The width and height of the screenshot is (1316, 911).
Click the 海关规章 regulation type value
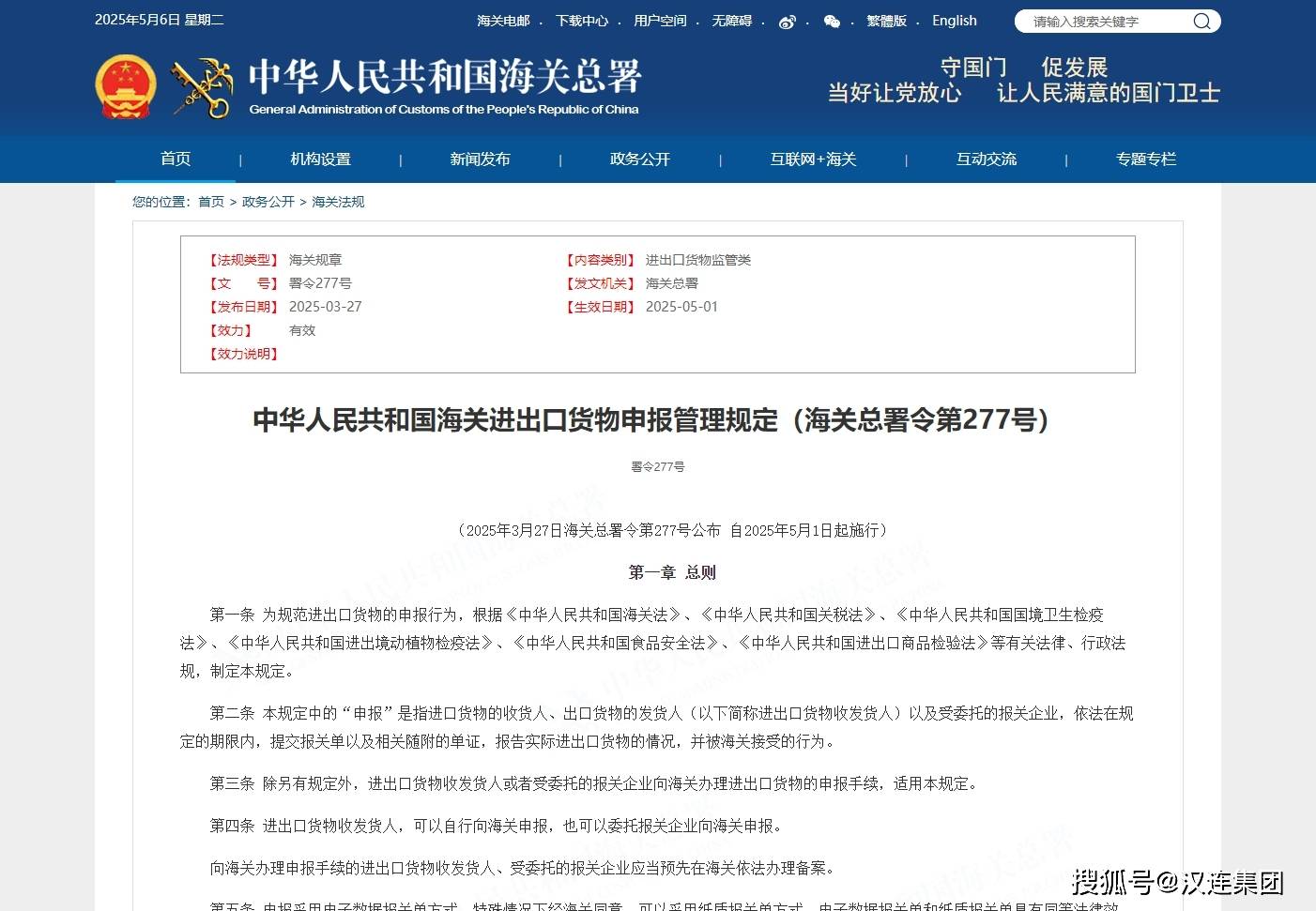point(314,260)
